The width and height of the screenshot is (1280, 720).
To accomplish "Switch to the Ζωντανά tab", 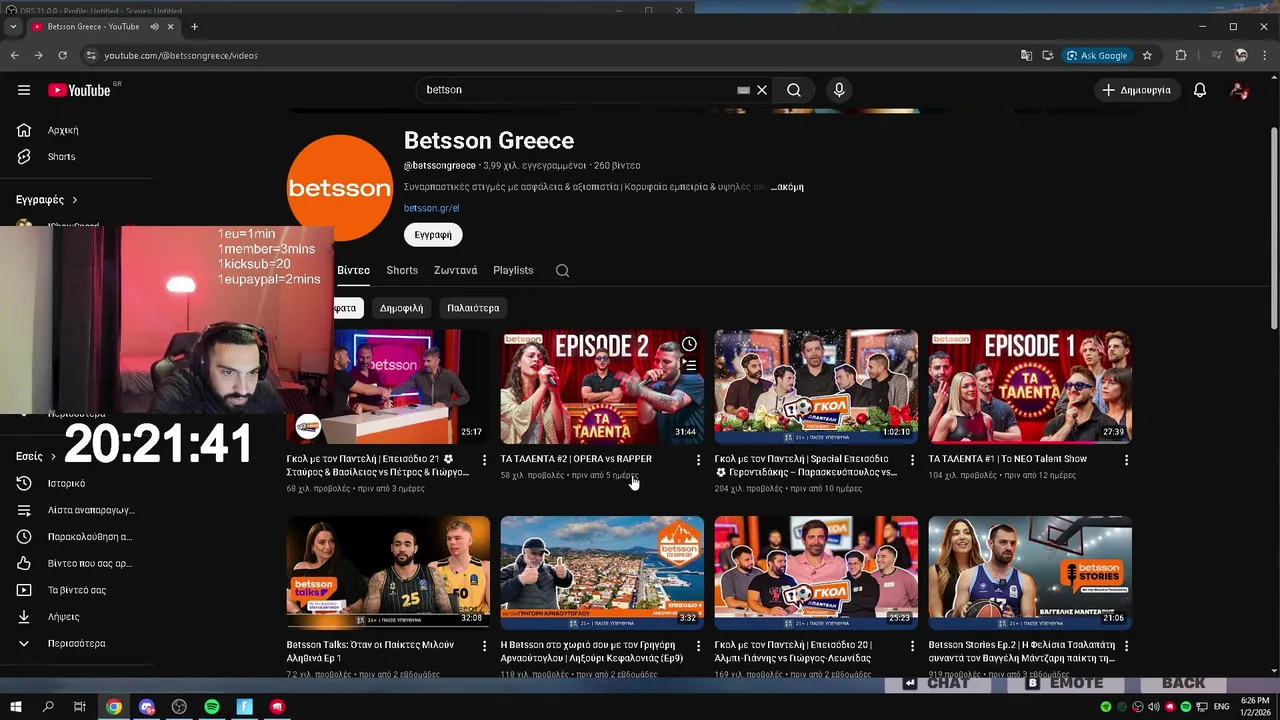I will (x=455, y=270).
